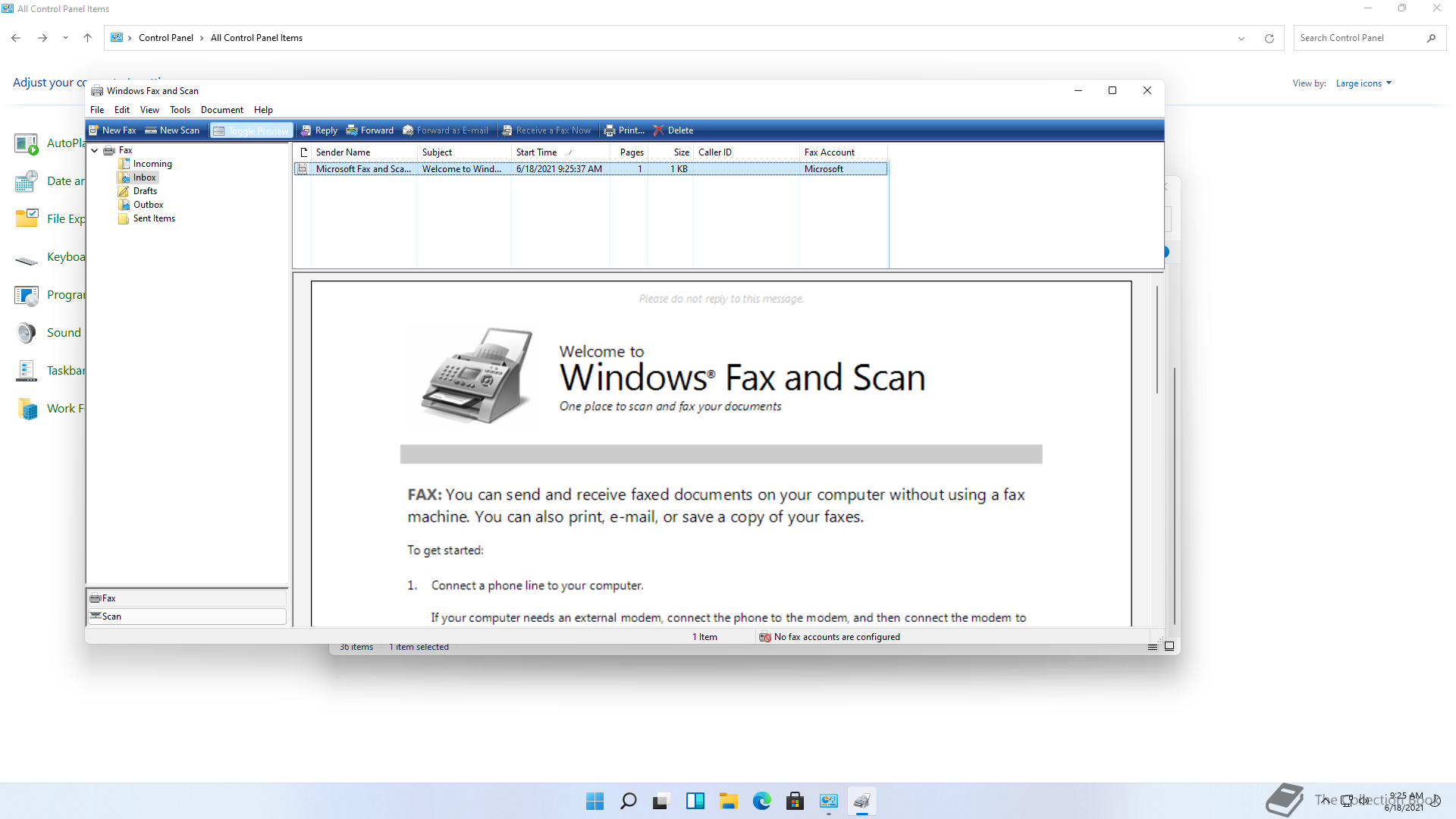Click large icons view button in rear window
This screenshot has width=1456, height=819.
coord(1169,647)
